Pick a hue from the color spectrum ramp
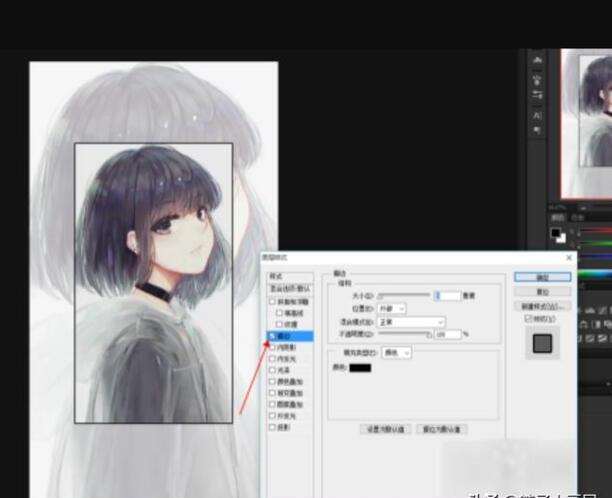Screen dimensions: 612x498 click(x=595, y=274)
